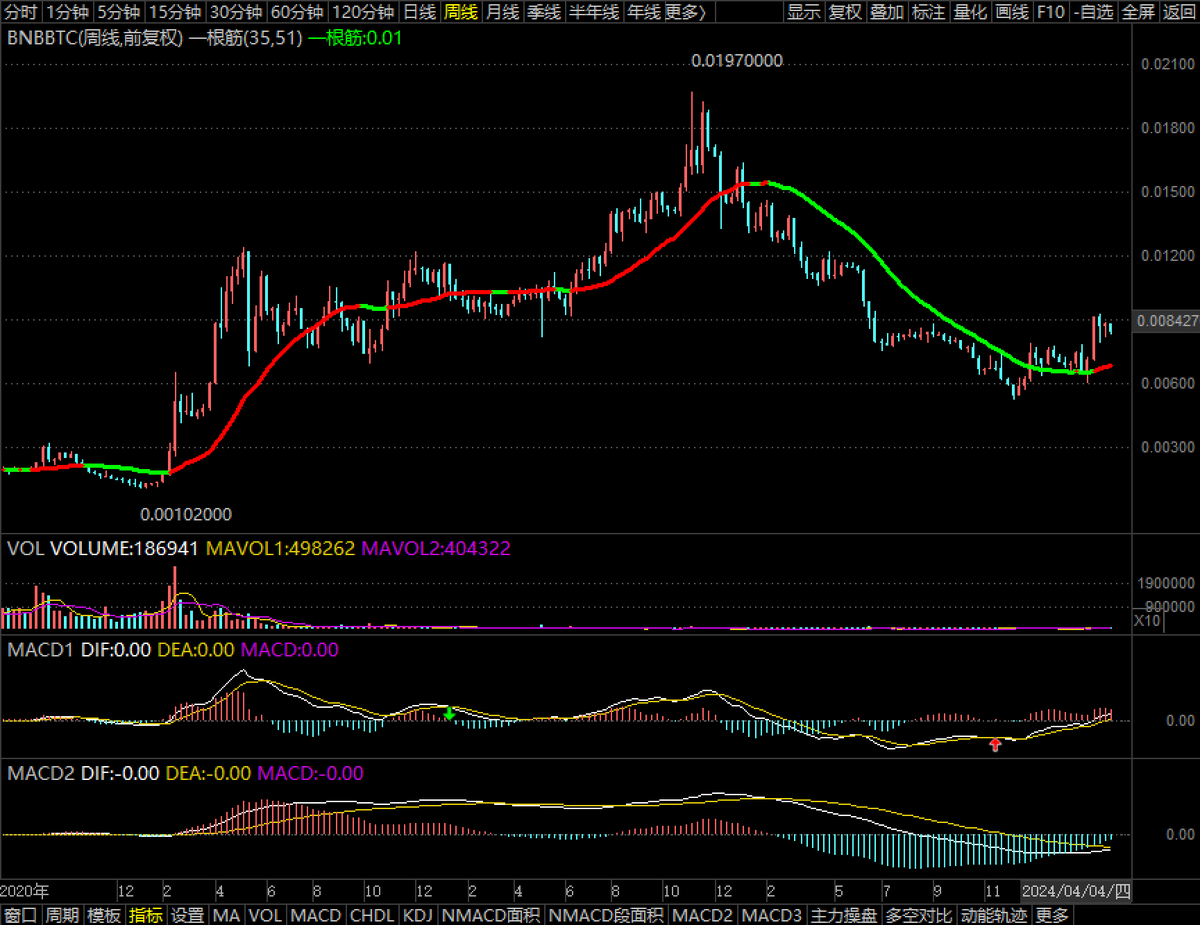Select the 1分钟 period tab
Image resolution: width=1200 pixels, height=925 pixels.
pyautogui.click(x=68, y=13)
